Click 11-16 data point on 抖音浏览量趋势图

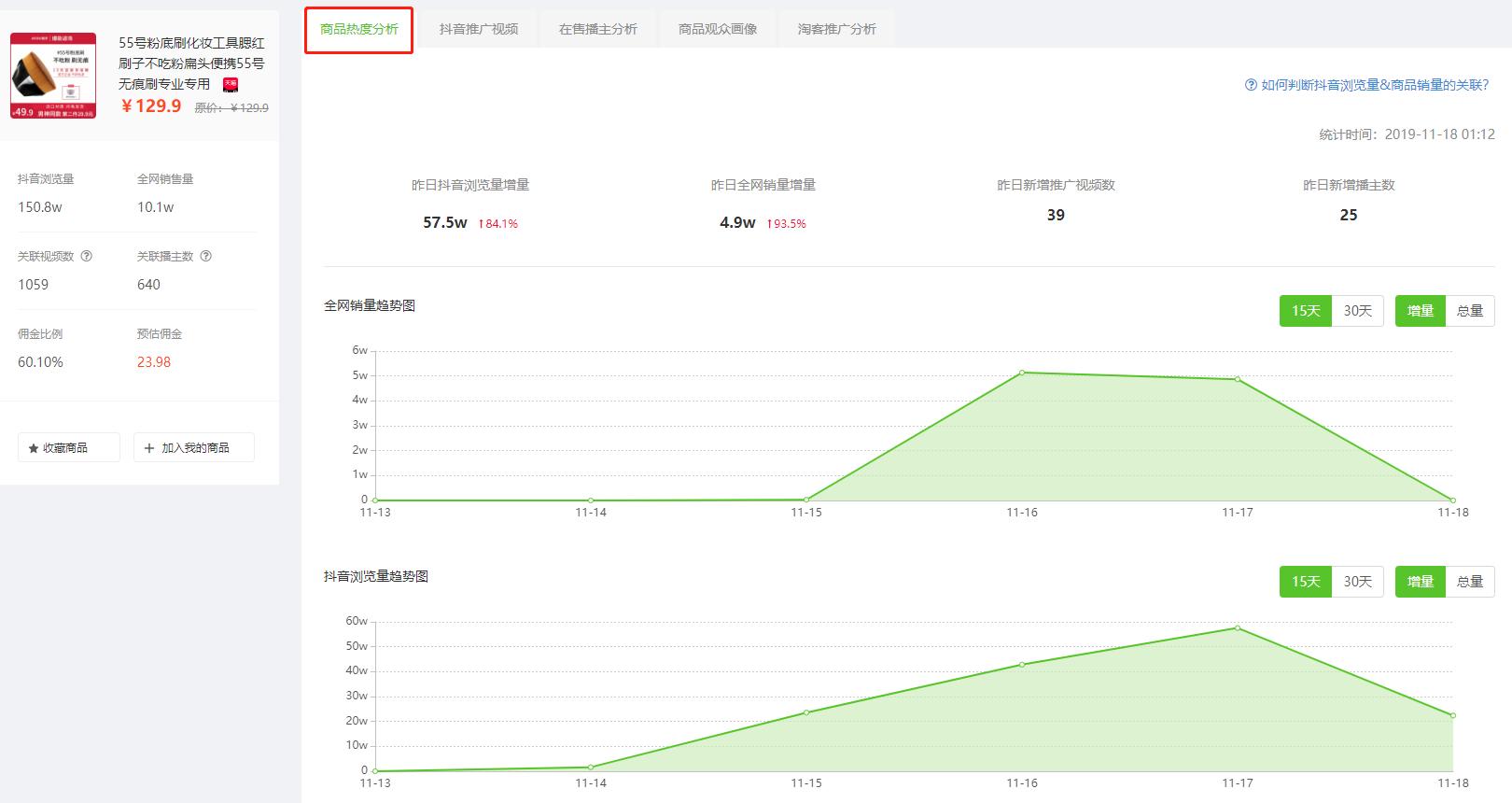point(1022,665)
